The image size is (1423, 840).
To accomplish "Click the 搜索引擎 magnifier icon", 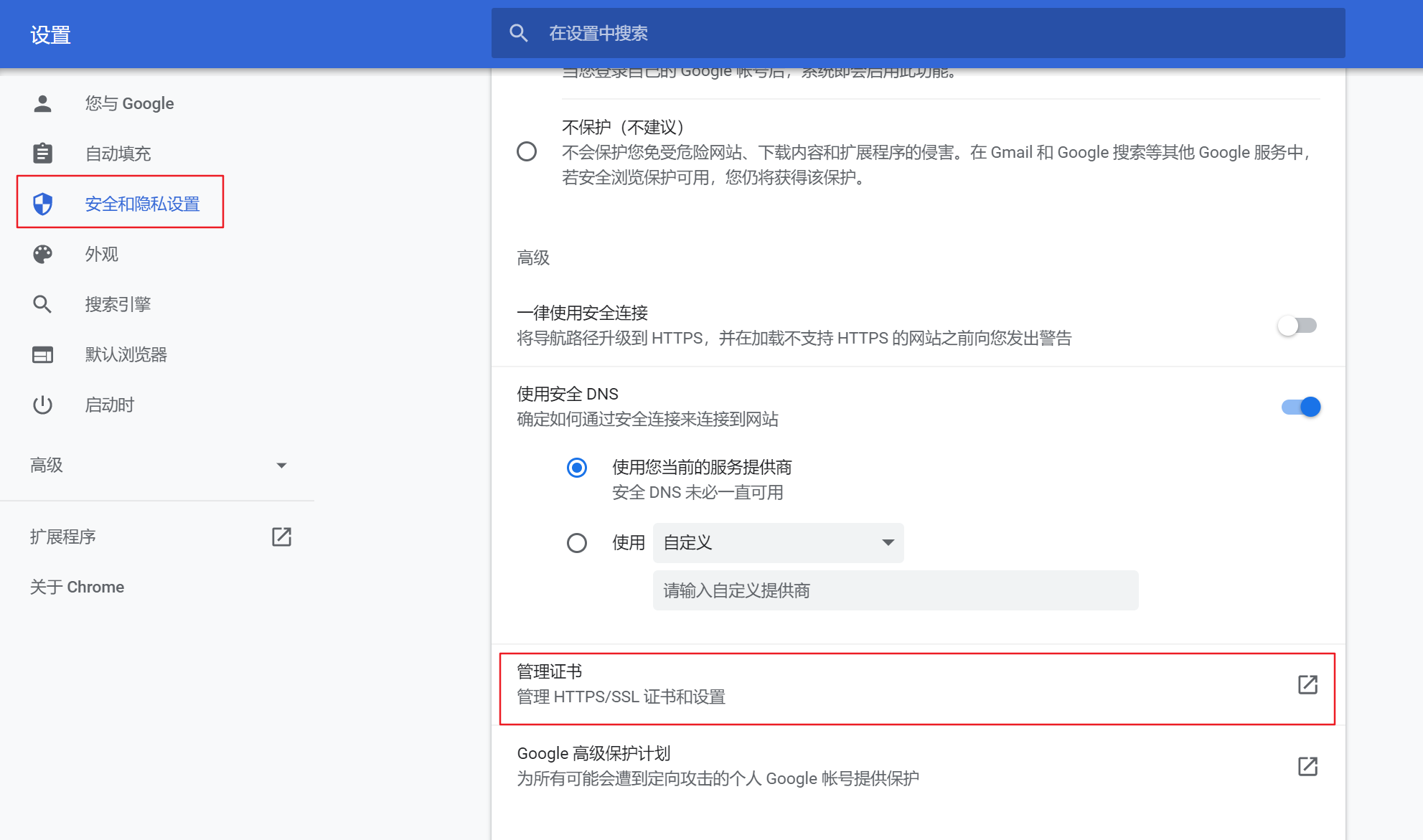I will point(42,303).
